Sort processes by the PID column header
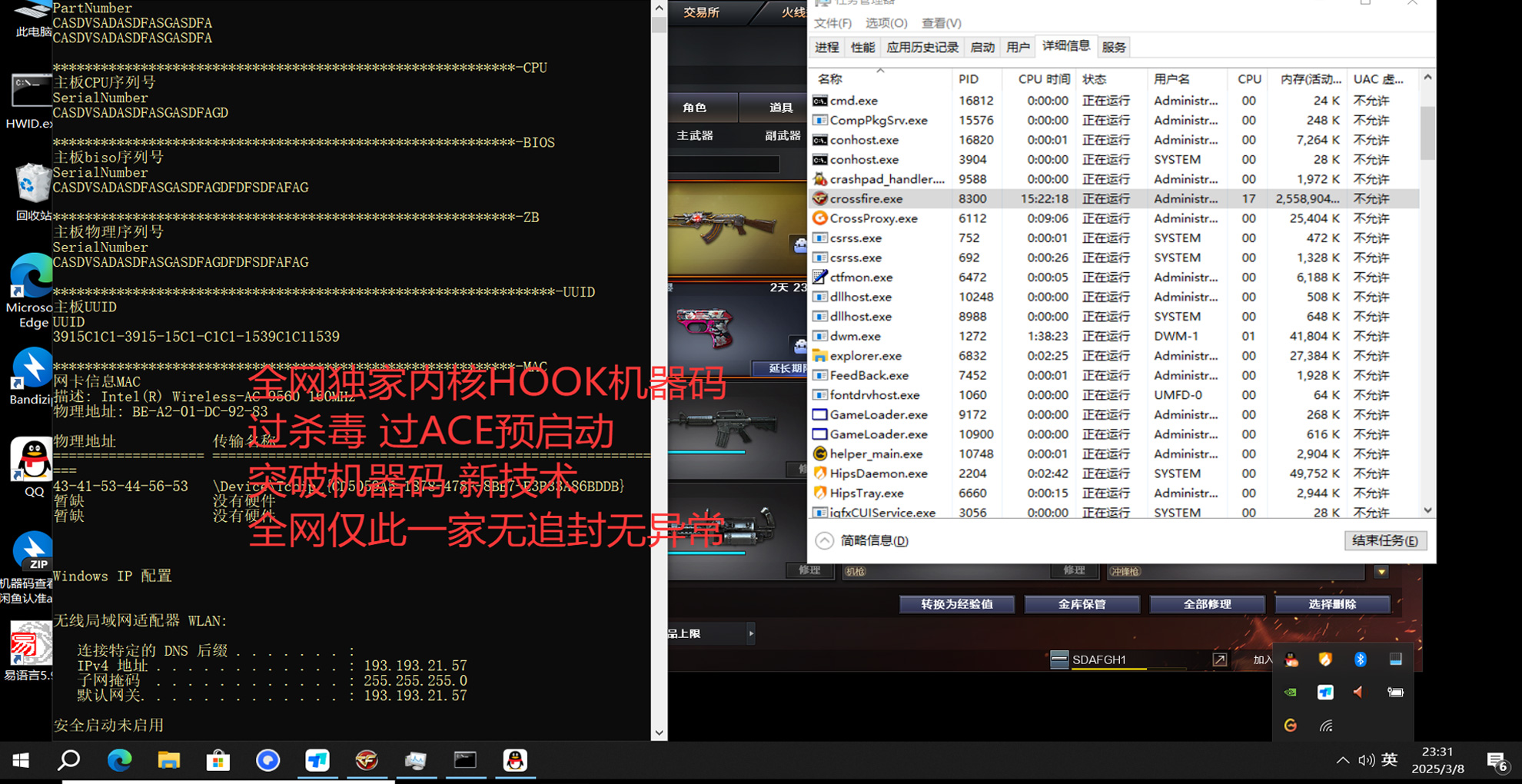Screen dimensions: 1522x784 tap(969, 79)
